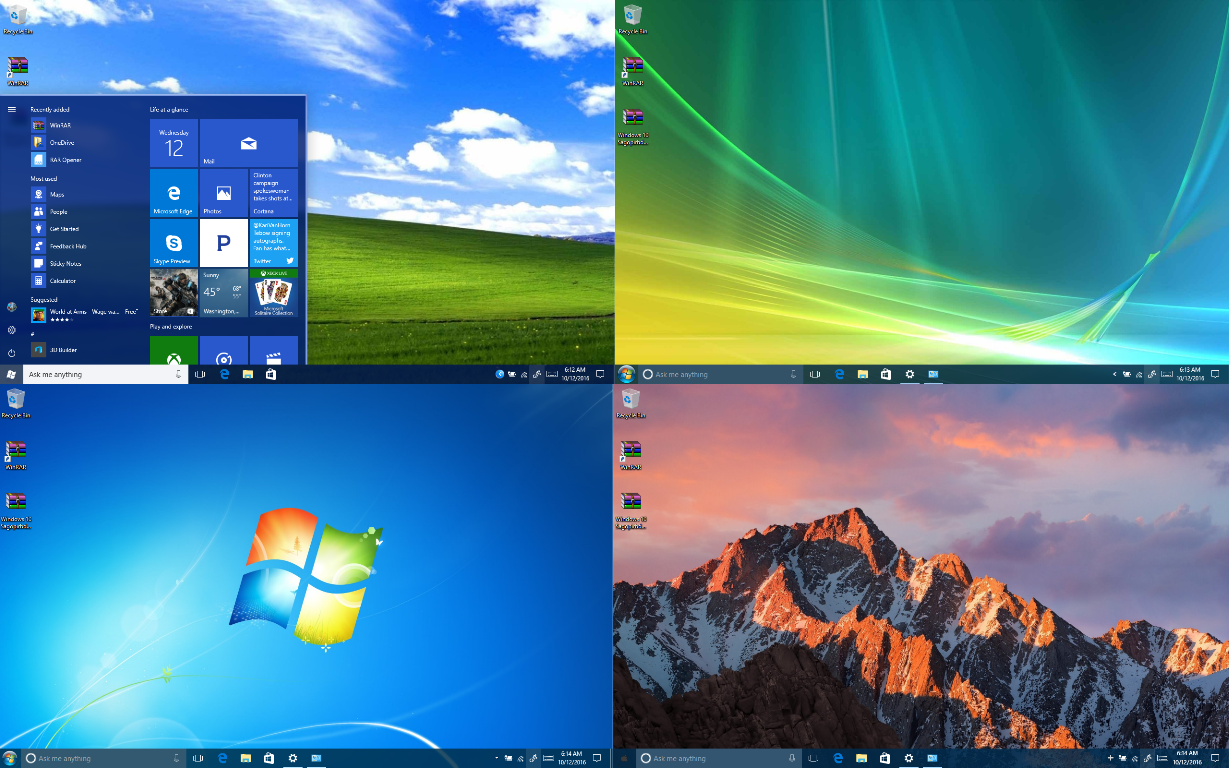Select Recycle Bin on Vista-wallpaper desktop
This screenshot has width=1229, height=768.
631,19
